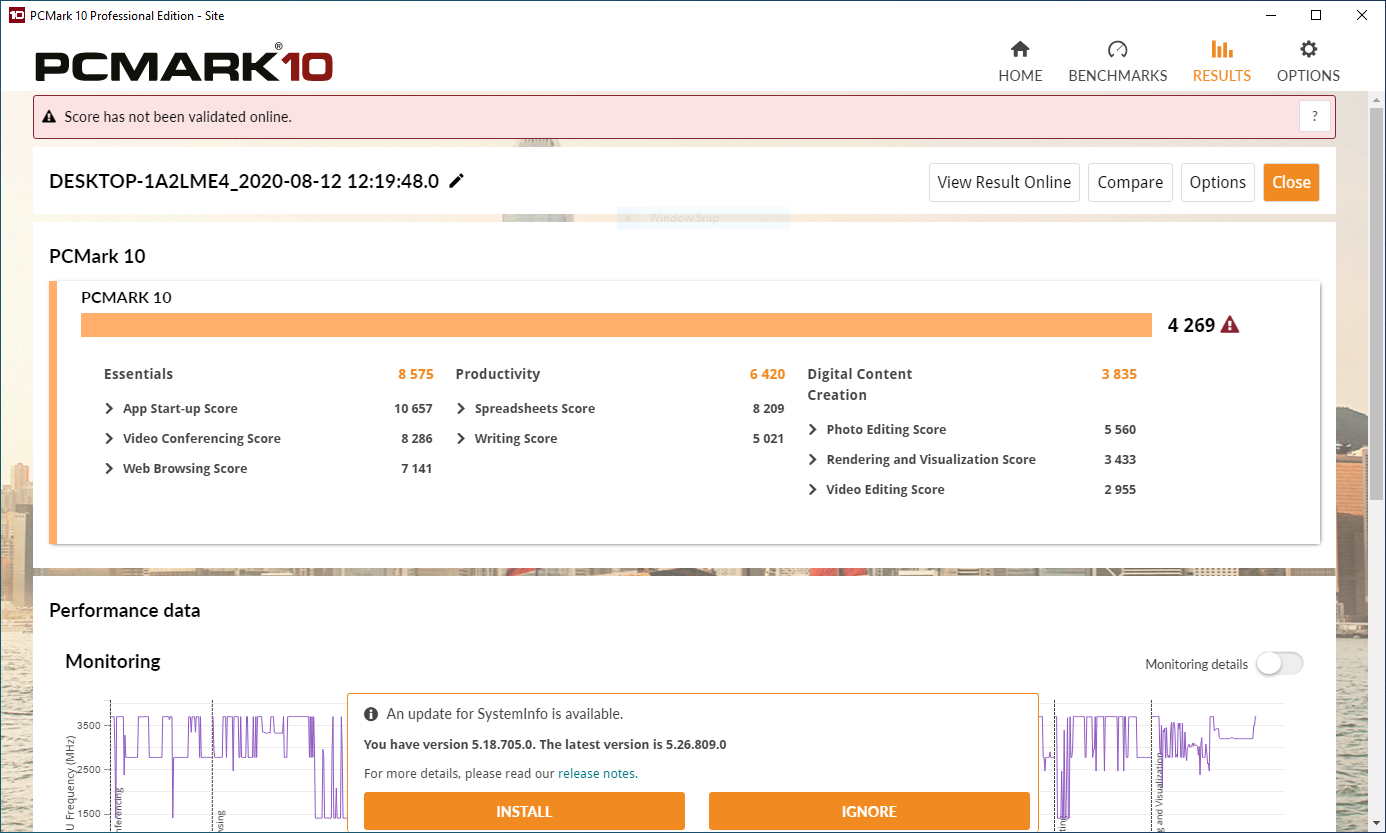Click the info icon in the SystemInfo update notice
Screen dimensions: 1386x833
[371, 714]
